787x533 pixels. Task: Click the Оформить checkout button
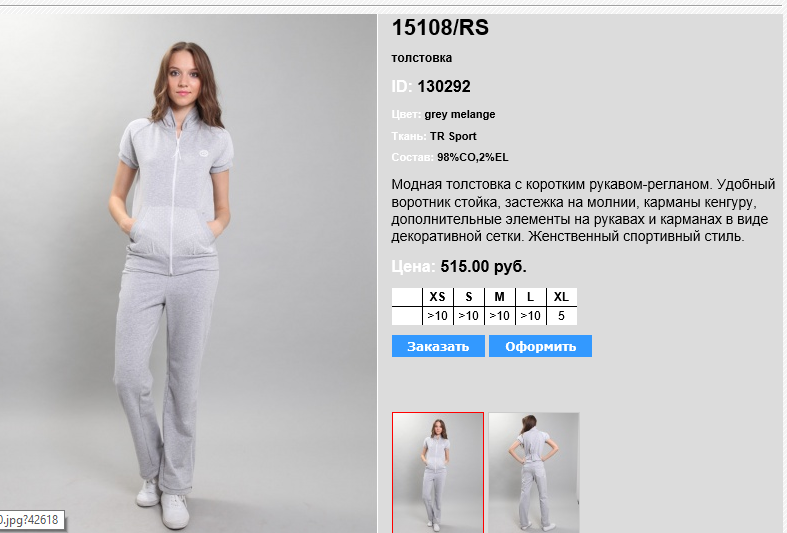coord(541,346)
